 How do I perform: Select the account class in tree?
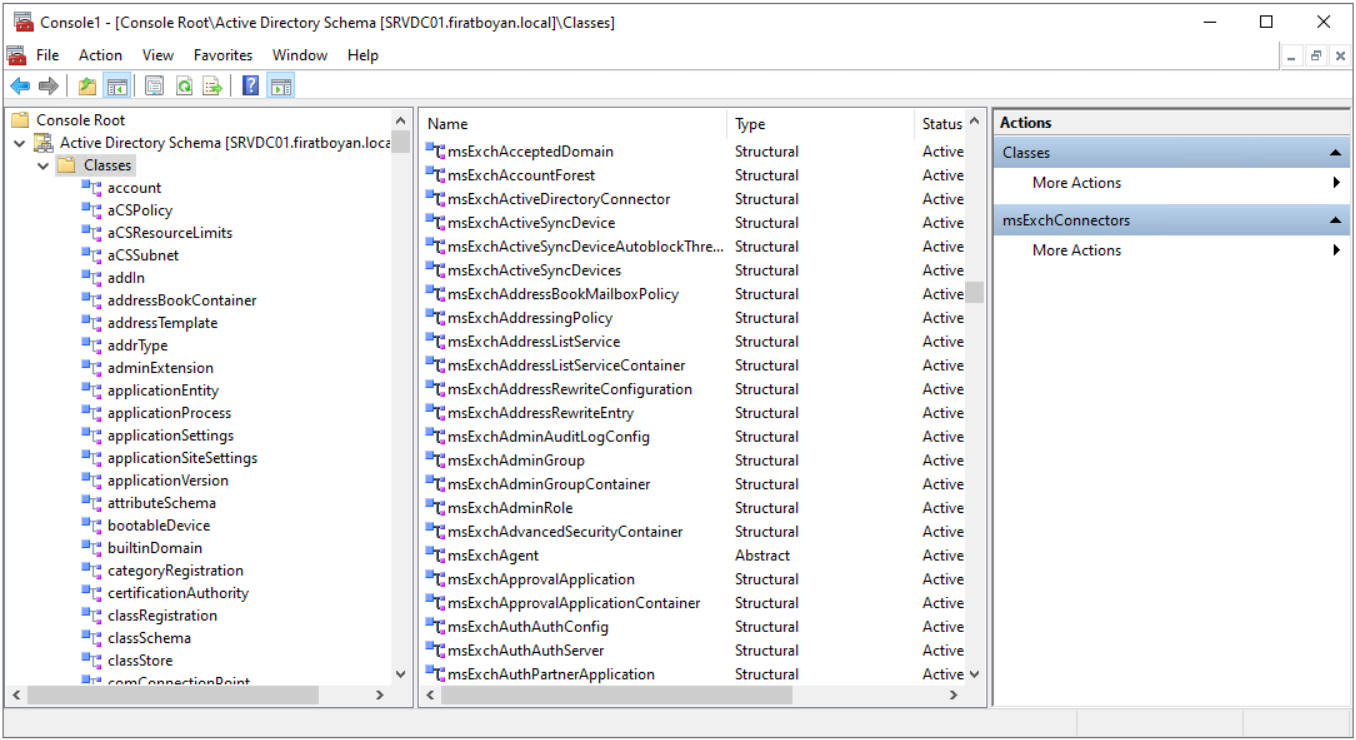pos(134,188)
